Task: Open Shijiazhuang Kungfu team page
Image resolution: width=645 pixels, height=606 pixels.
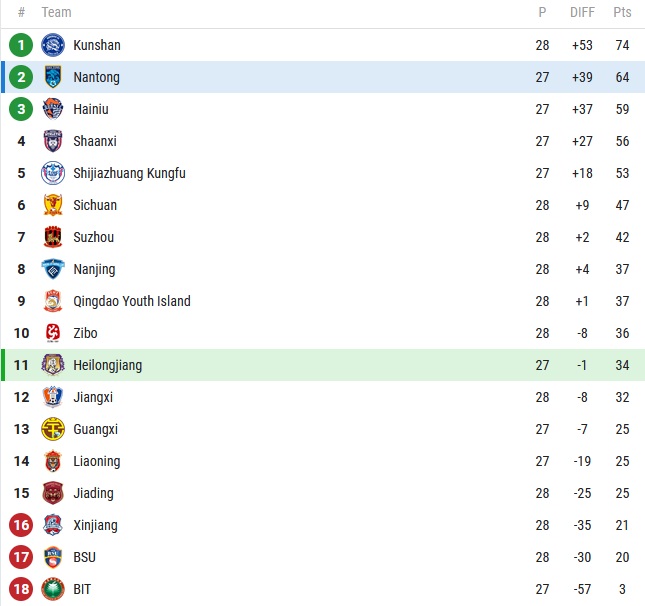Action: (x=129, y=173)
